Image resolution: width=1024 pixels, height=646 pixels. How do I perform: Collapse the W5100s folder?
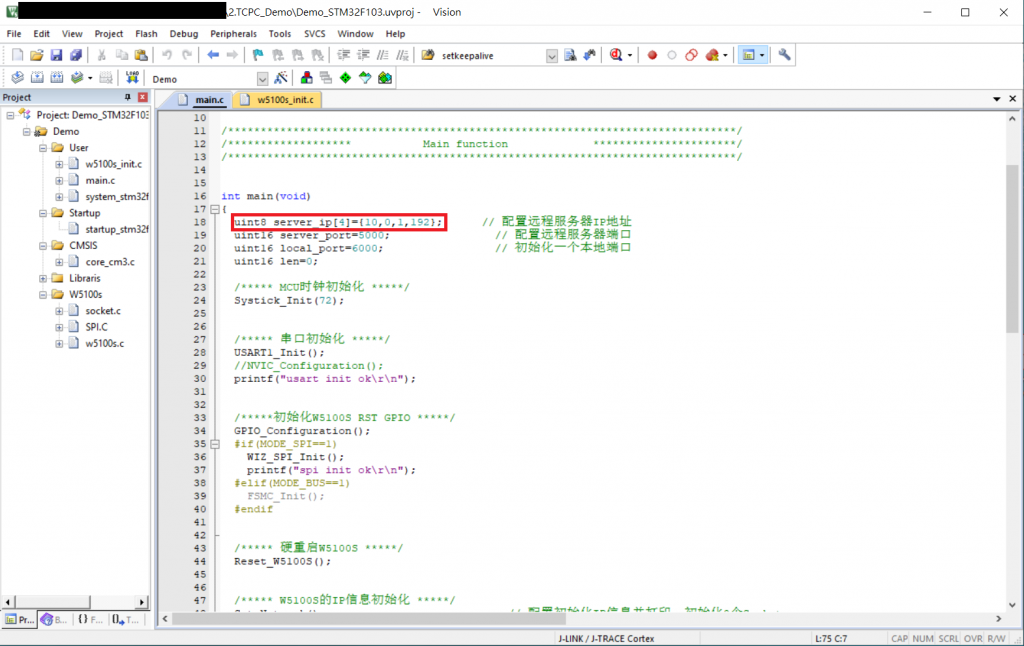43,295
